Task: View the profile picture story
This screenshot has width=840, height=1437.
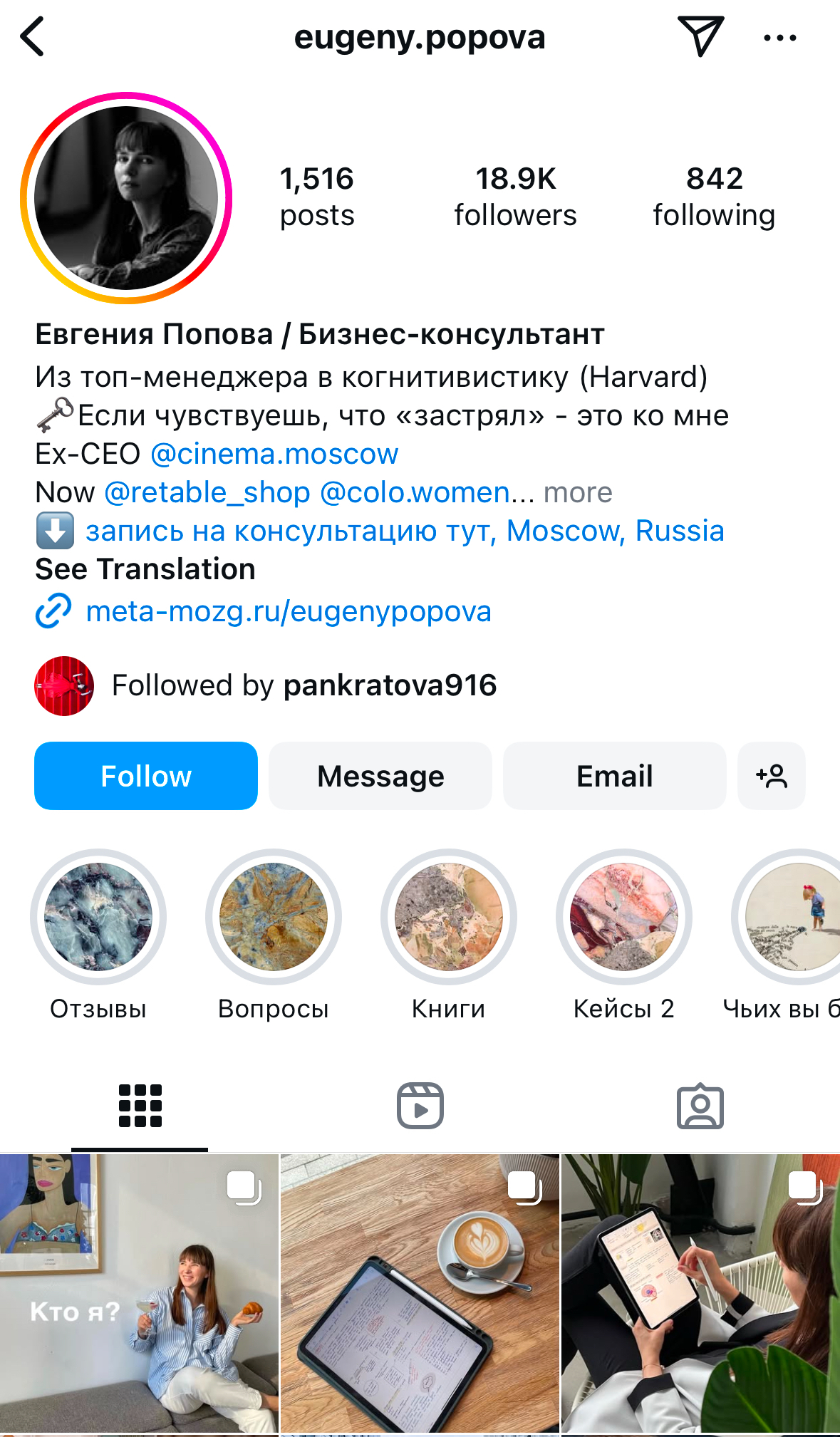Action: click(126, 198)
